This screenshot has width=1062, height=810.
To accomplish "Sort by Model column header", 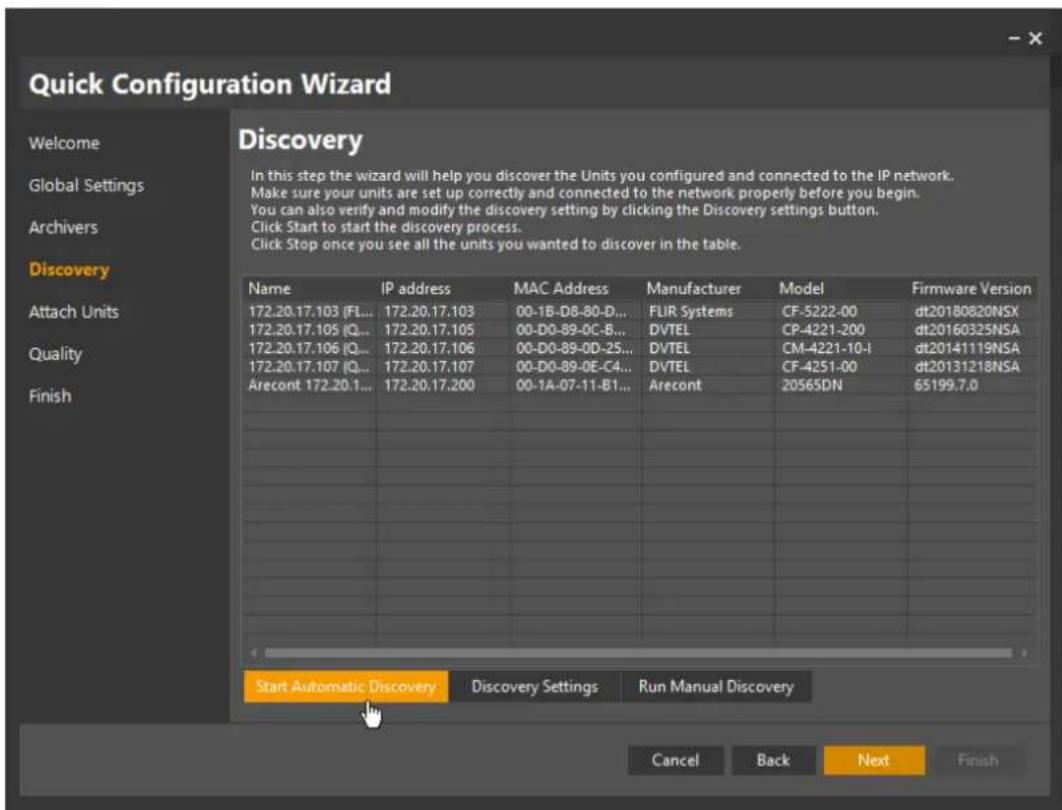I will click(841, 289).
